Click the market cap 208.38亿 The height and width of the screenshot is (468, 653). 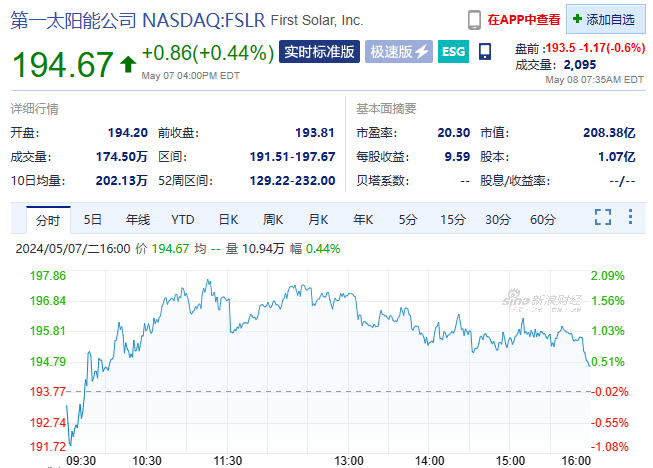click(609, 133)
